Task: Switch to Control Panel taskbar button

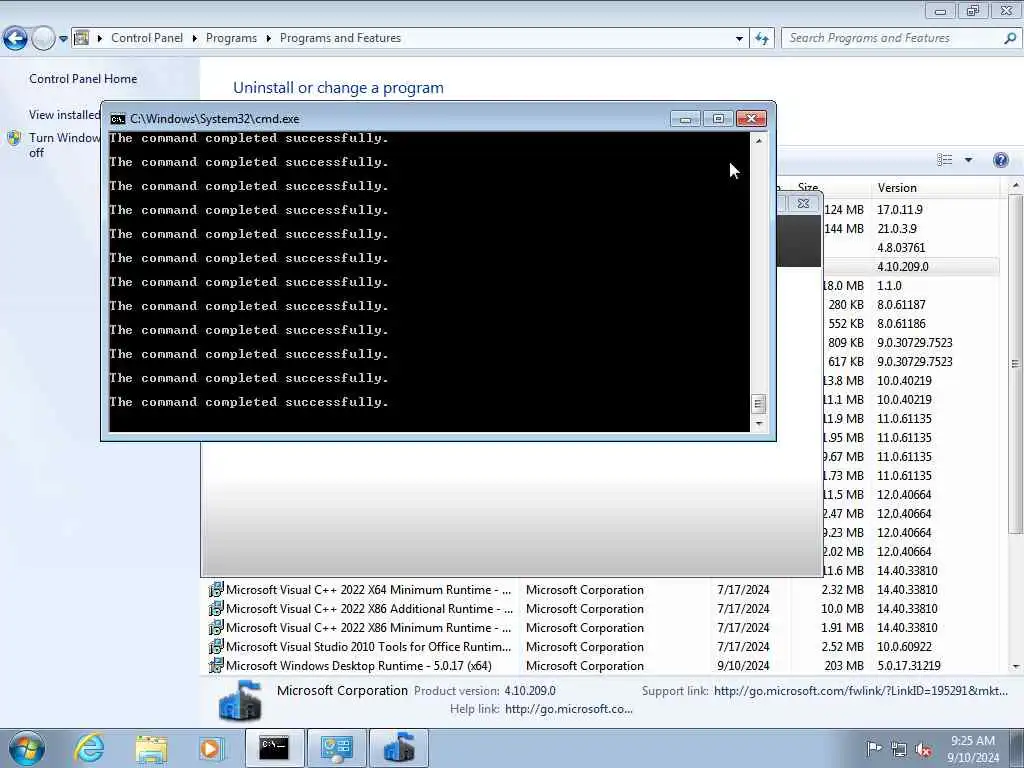Action: click(336, 748)
